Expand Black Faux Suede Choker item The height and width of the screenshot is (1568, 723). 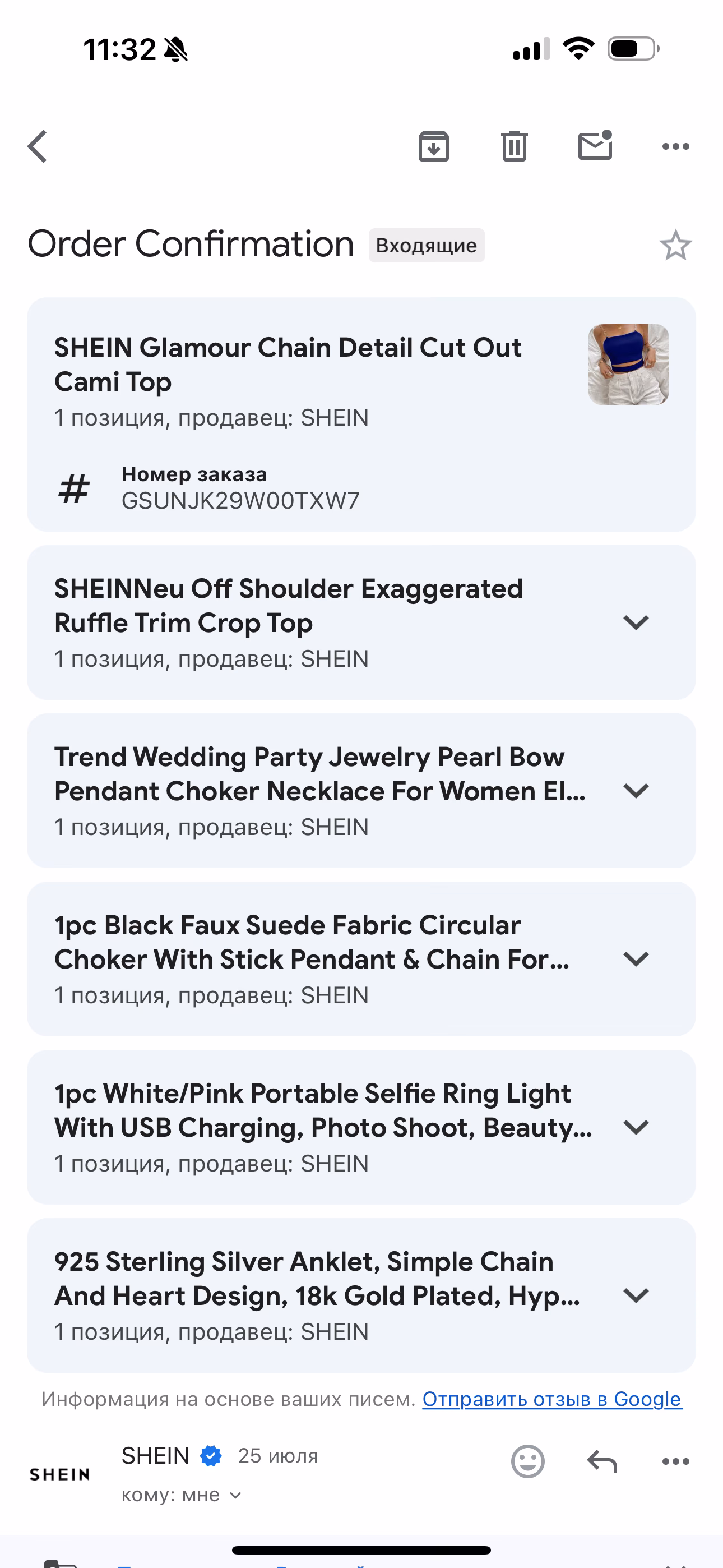click(636, 959)
